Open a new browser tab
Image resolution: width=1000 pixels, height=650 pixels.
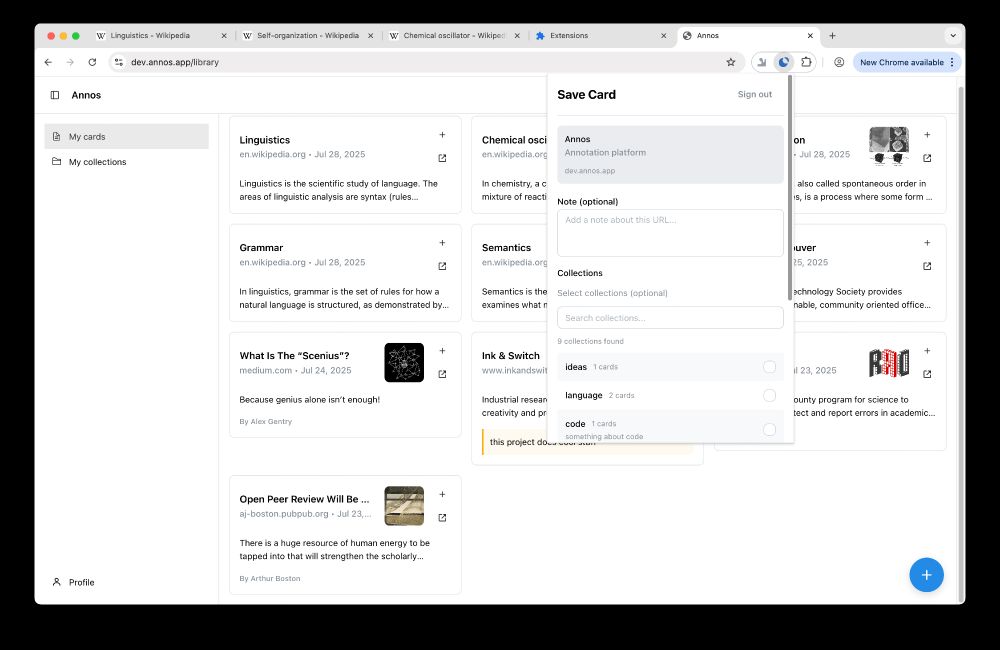pyautogui.click(x=832, y=36)
